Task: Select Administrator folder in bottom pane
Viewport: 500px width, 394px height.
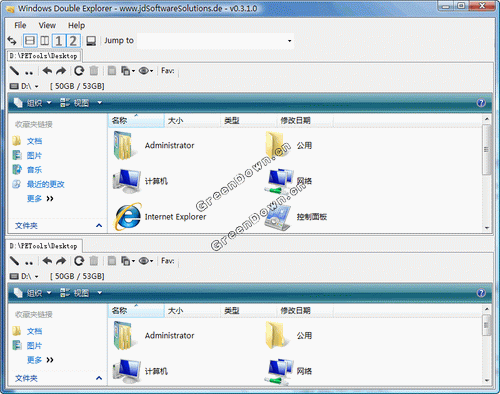Action: pyautogui.click(x=154, y=336)
